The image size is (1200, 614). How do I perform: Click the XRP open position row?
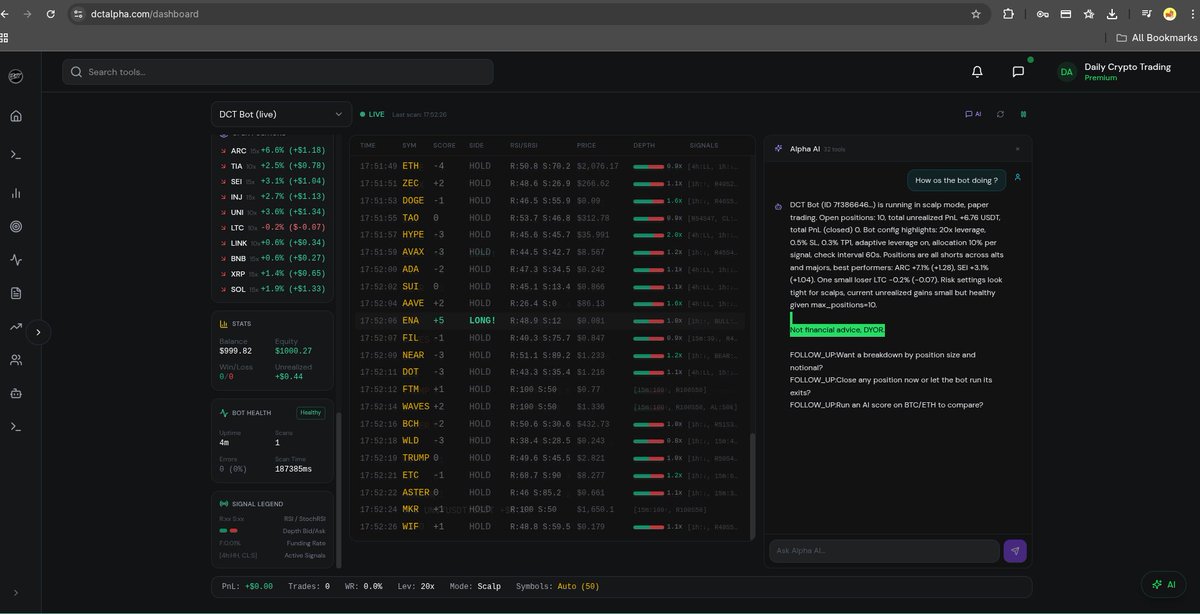pos(272,273)
